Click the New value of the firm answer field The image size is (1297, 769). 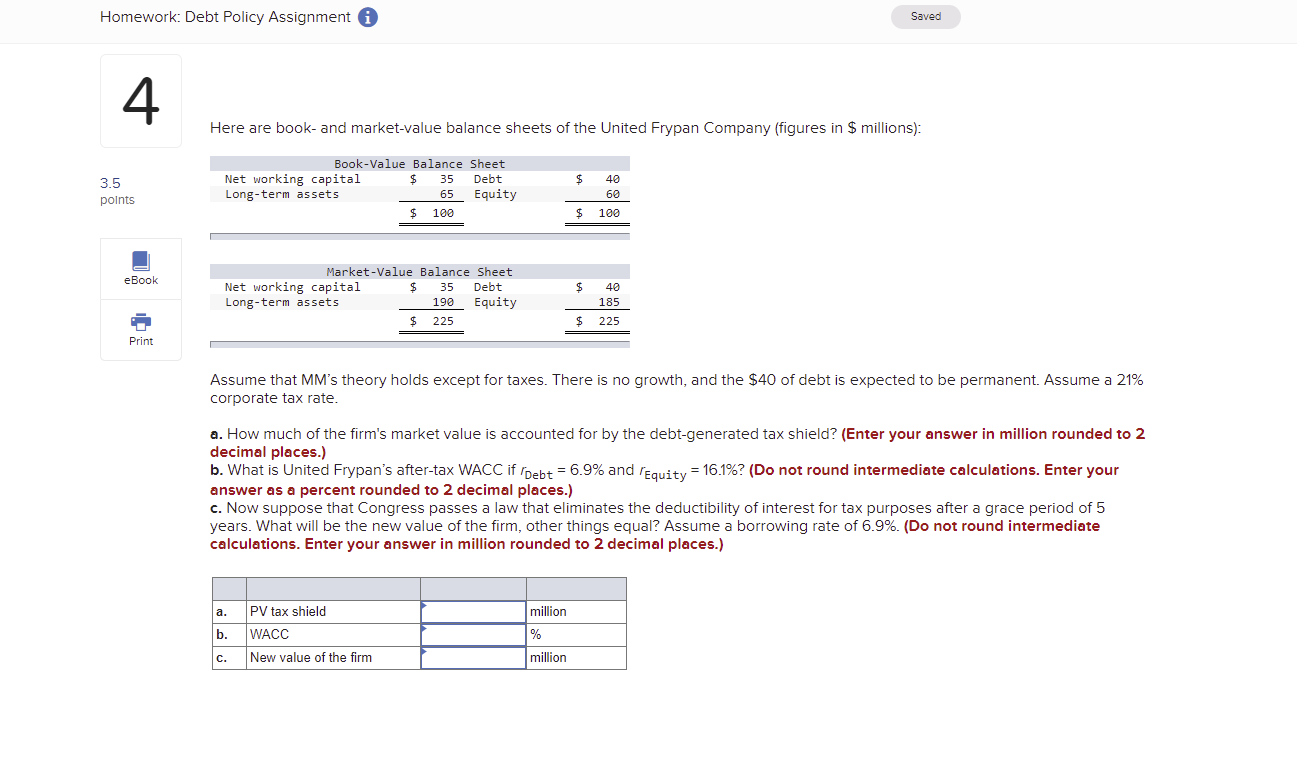(473, 657)
